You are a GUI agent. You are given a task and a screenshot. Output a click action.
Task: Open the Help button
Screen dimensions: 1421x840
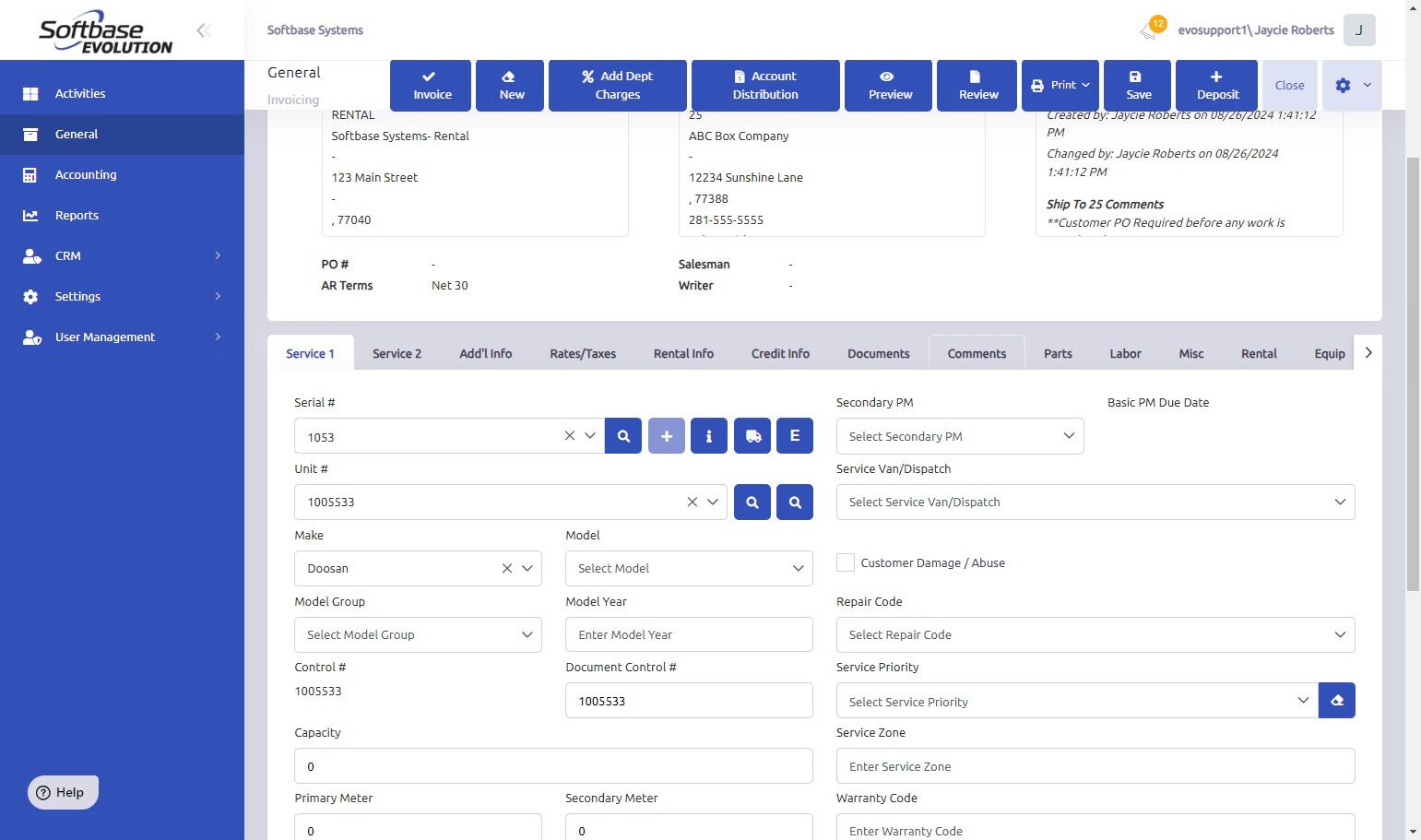(63, 792)
